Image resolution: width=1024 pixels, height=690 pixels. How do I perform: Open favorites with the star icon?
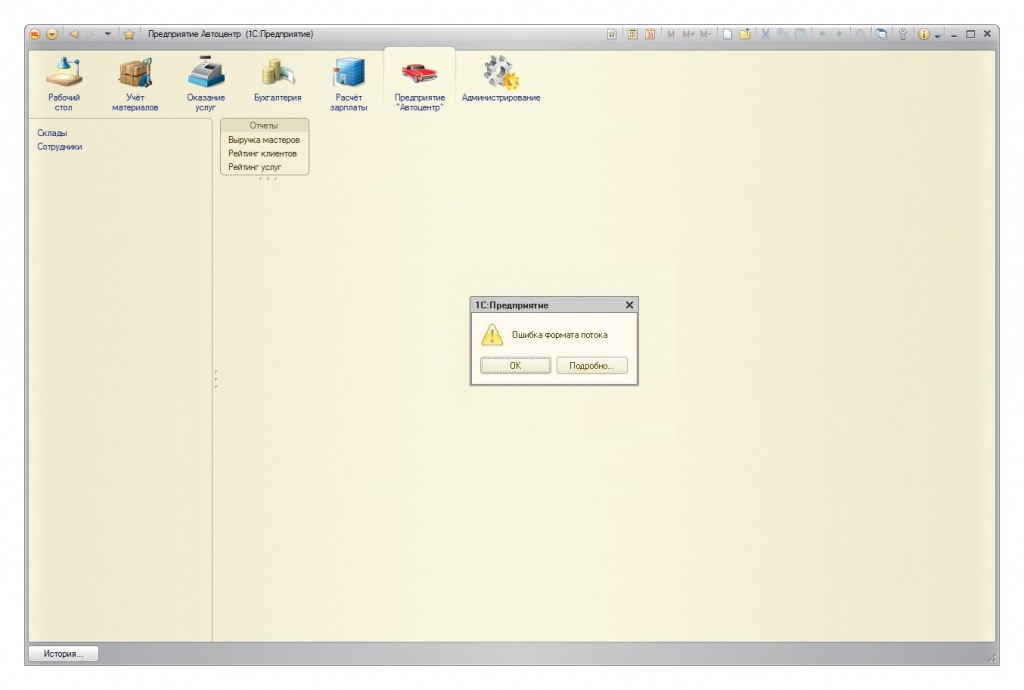pos(129,34)
